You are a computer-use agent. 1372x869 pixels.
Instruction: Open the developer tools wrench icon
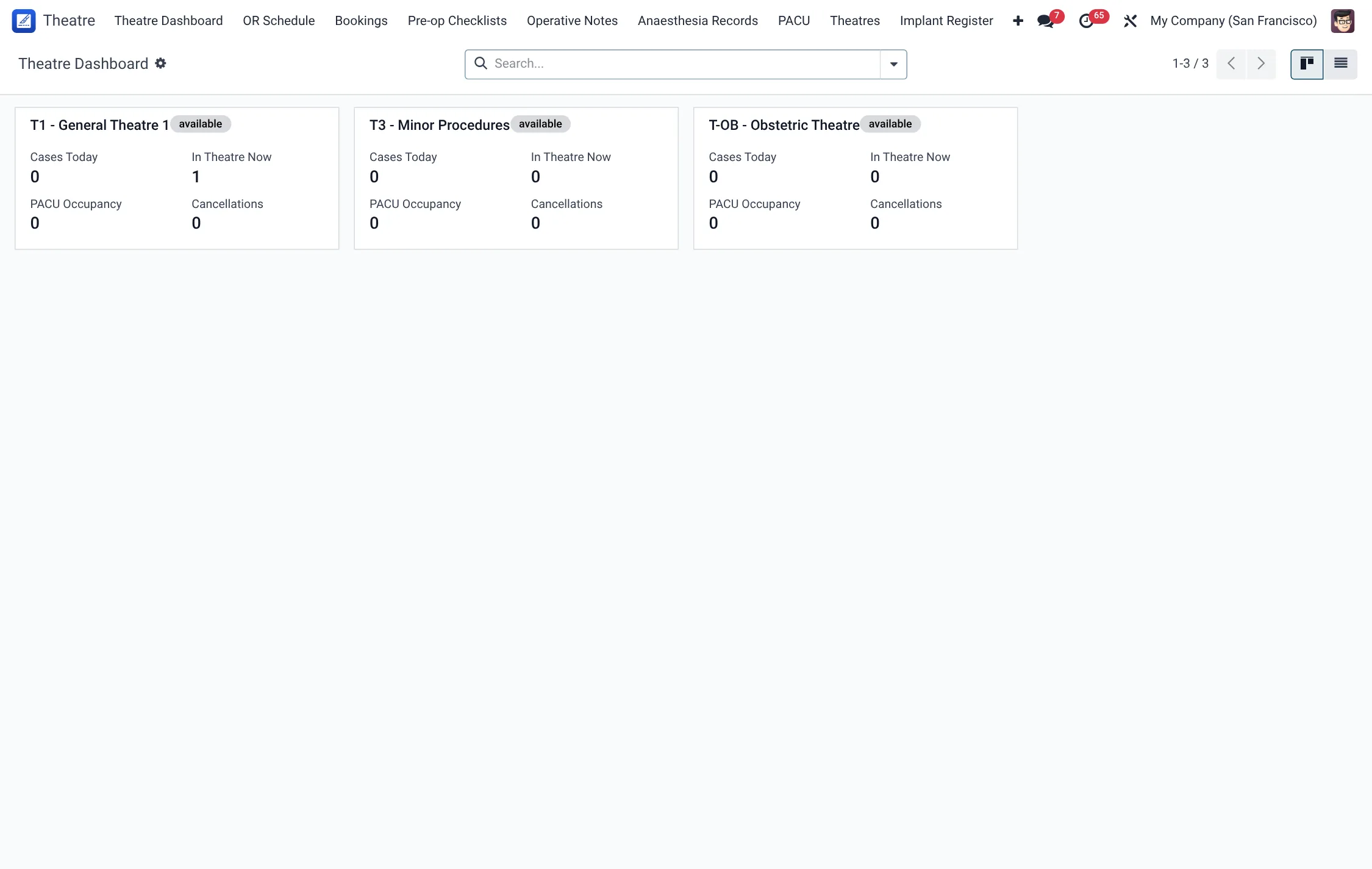[1130, 21]
